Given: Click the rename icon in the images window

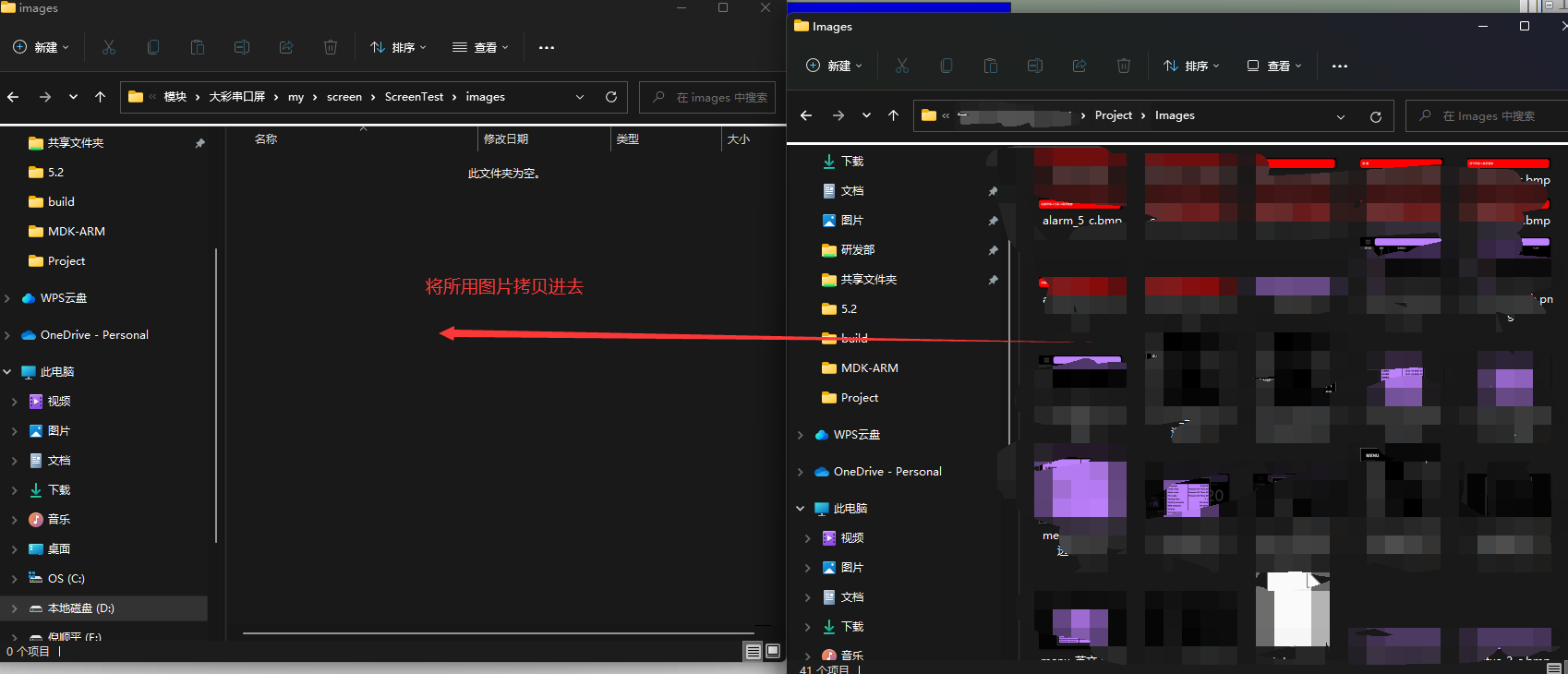Looking at the screenshot, I should (242, 47).
